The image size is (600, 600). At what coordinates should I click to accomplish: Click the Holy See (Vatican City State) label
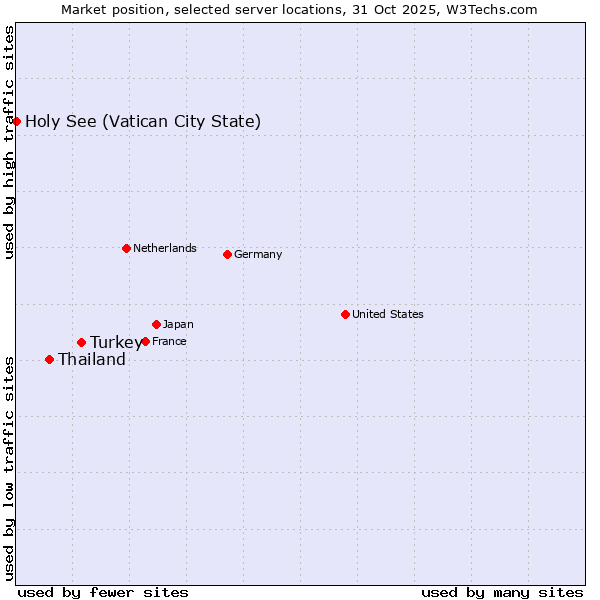click(x=143, y=122)
